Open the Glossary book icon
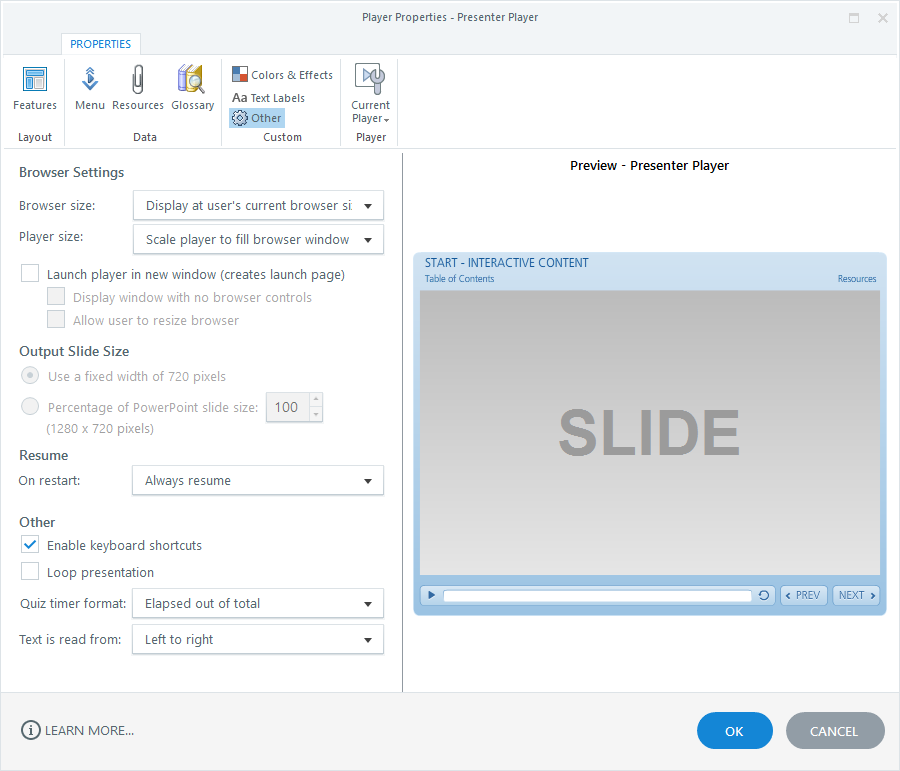The height and width of the screenshot is (771, 900). pyautogui.click(x=192, y=88)
